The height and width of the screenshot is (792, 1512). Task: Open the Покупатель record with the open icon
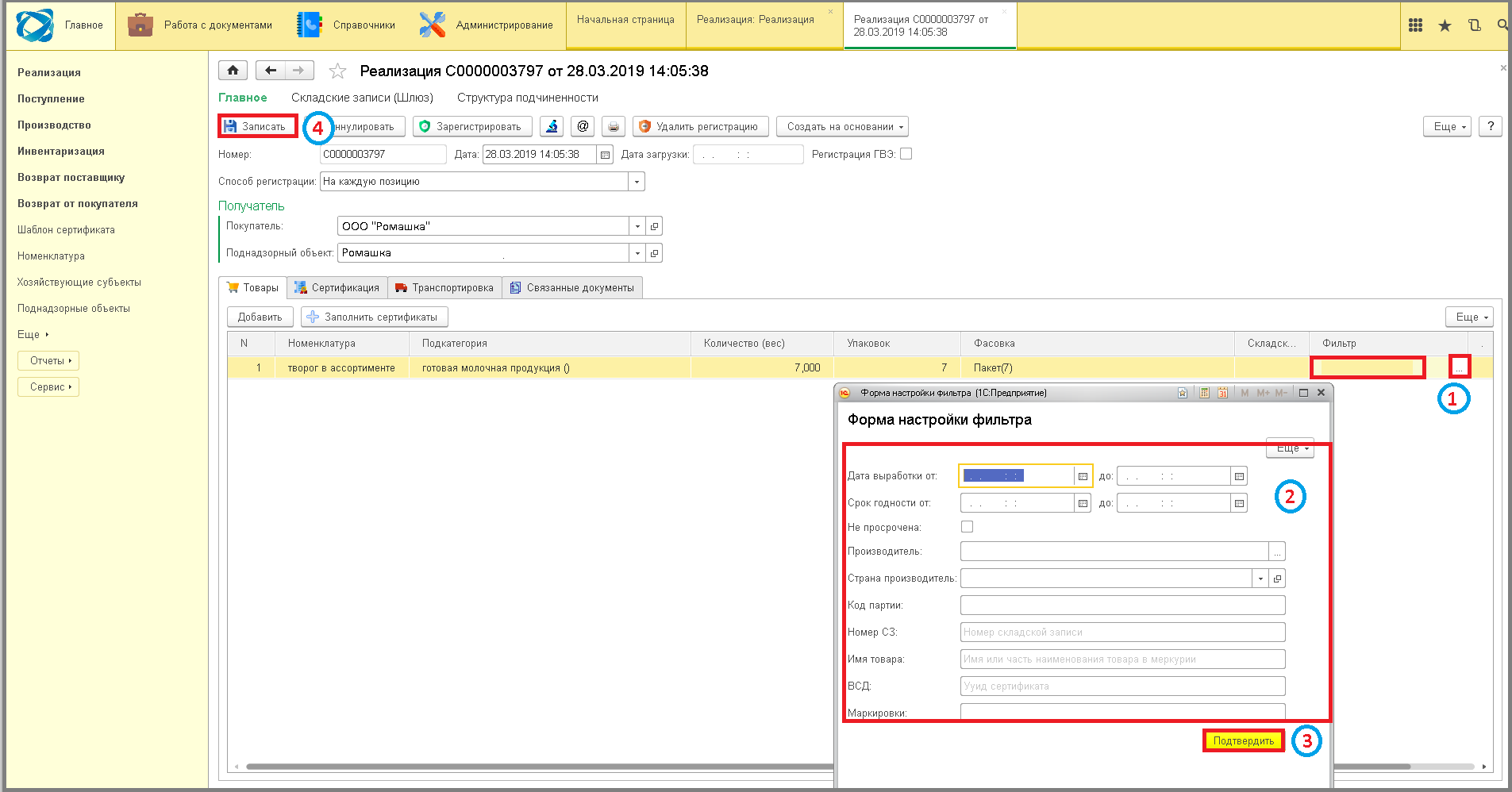point(654,226)
